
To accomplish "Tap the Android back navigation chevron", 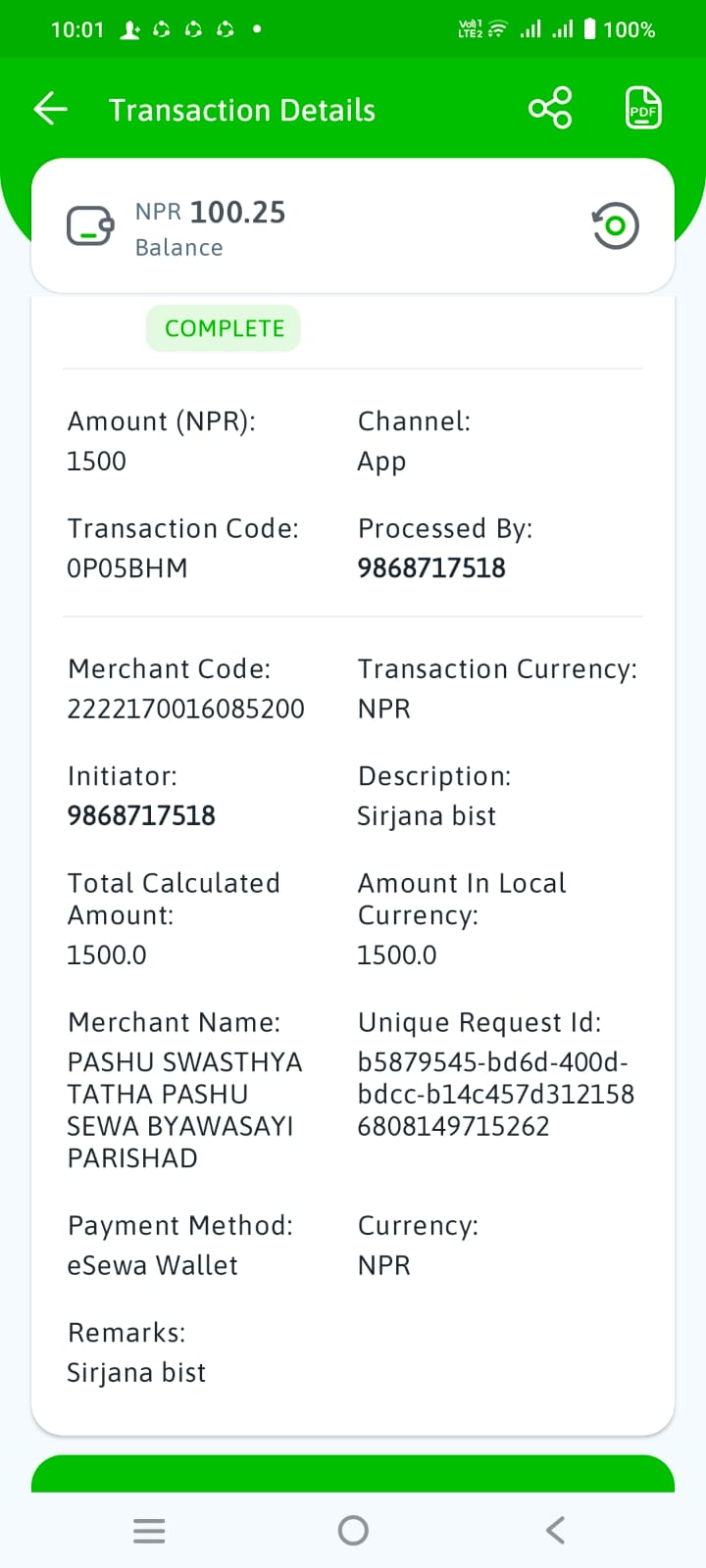I will point(556,1530).
